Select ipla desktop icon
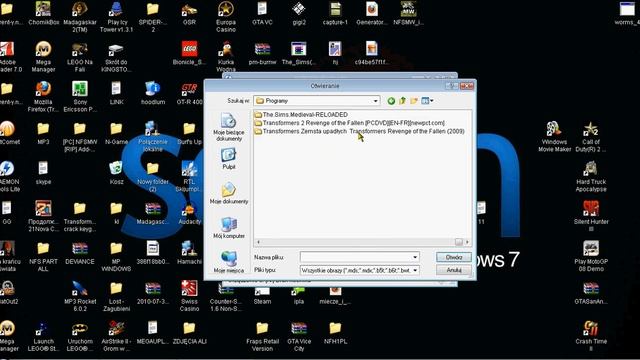 299,296
